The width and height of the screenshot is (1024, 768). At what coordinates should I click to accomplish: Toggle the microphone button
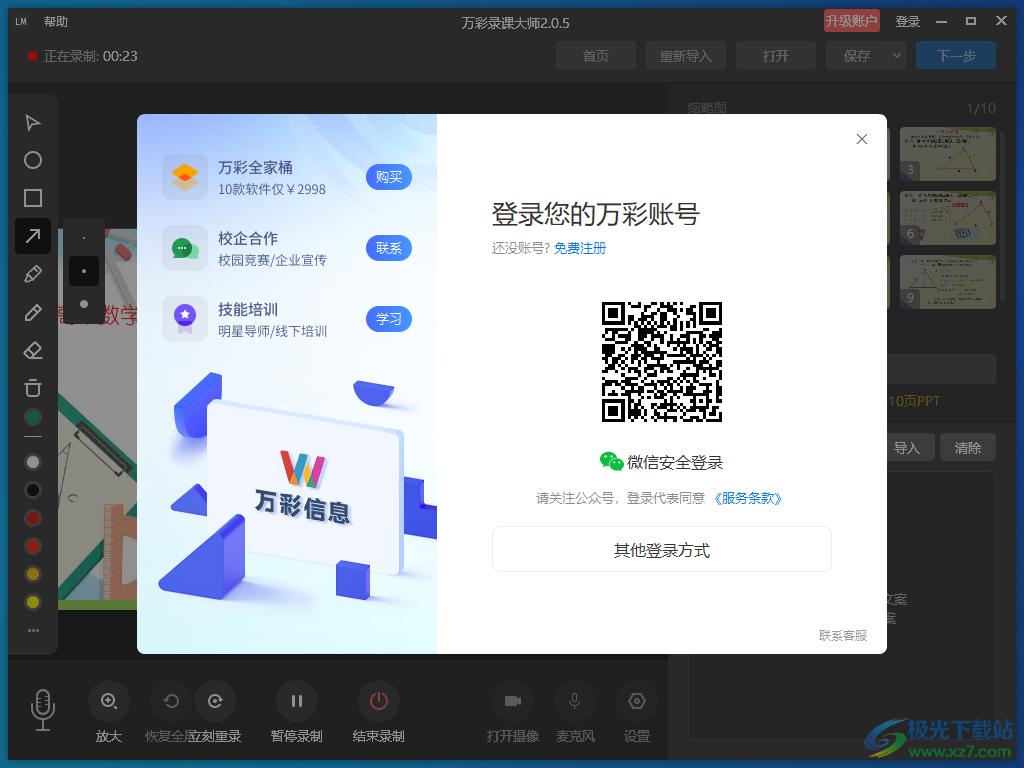tap(574, 702)
